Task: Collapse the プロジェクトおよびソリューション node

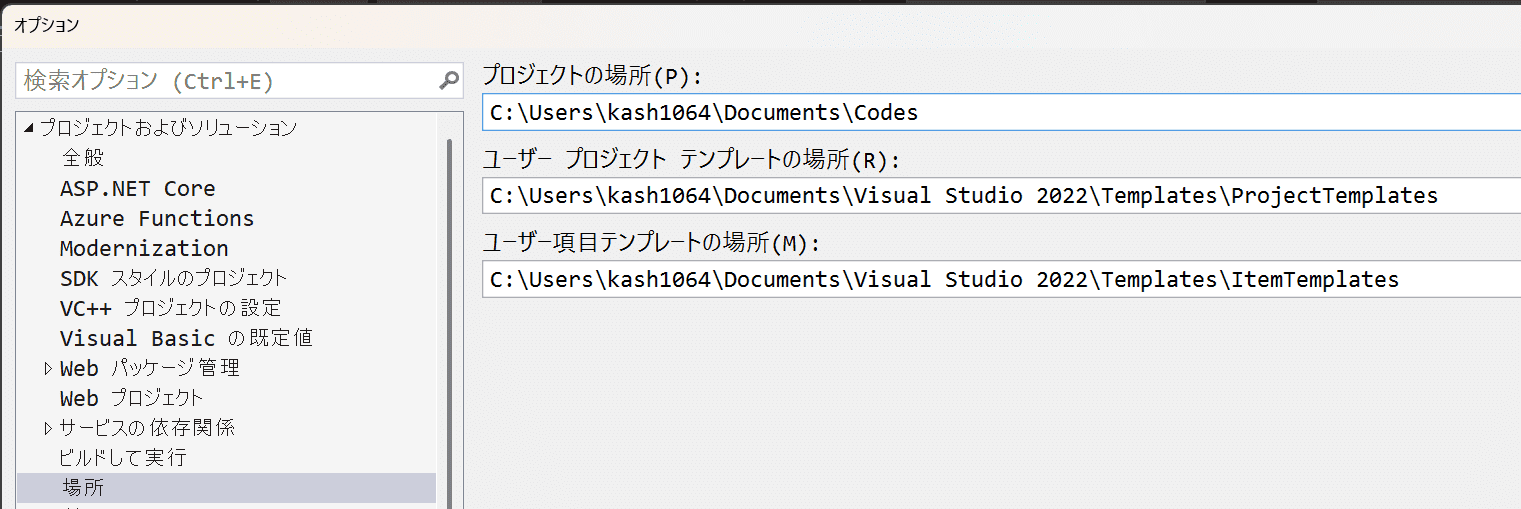Action: (28, 128)
